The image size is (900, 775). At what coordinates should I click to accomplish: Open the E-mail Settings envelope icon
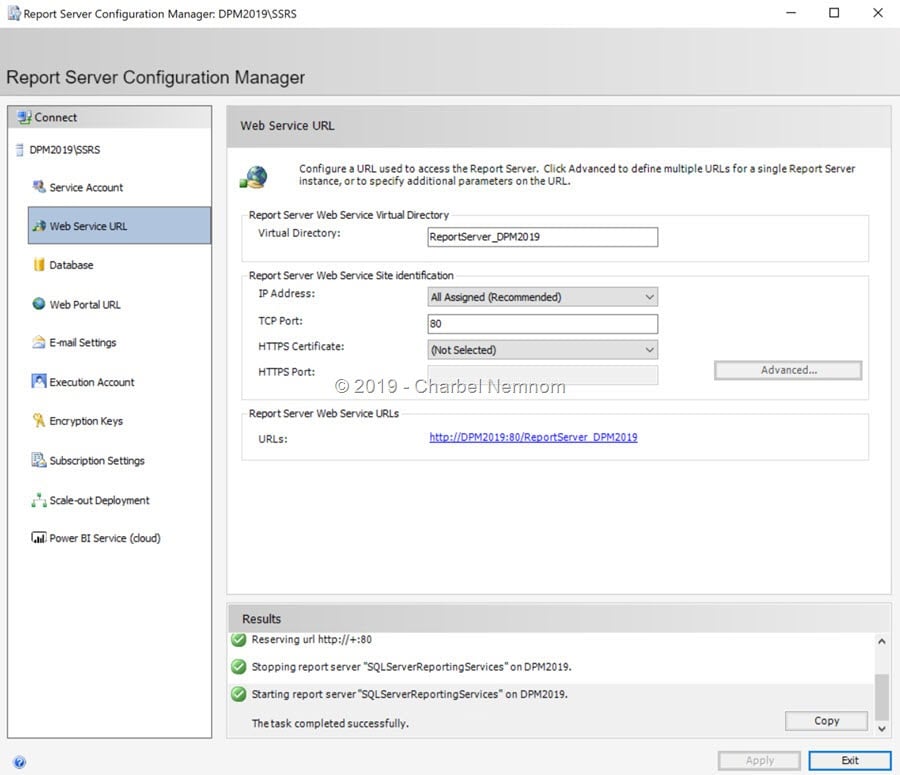[x=38, y=342]
